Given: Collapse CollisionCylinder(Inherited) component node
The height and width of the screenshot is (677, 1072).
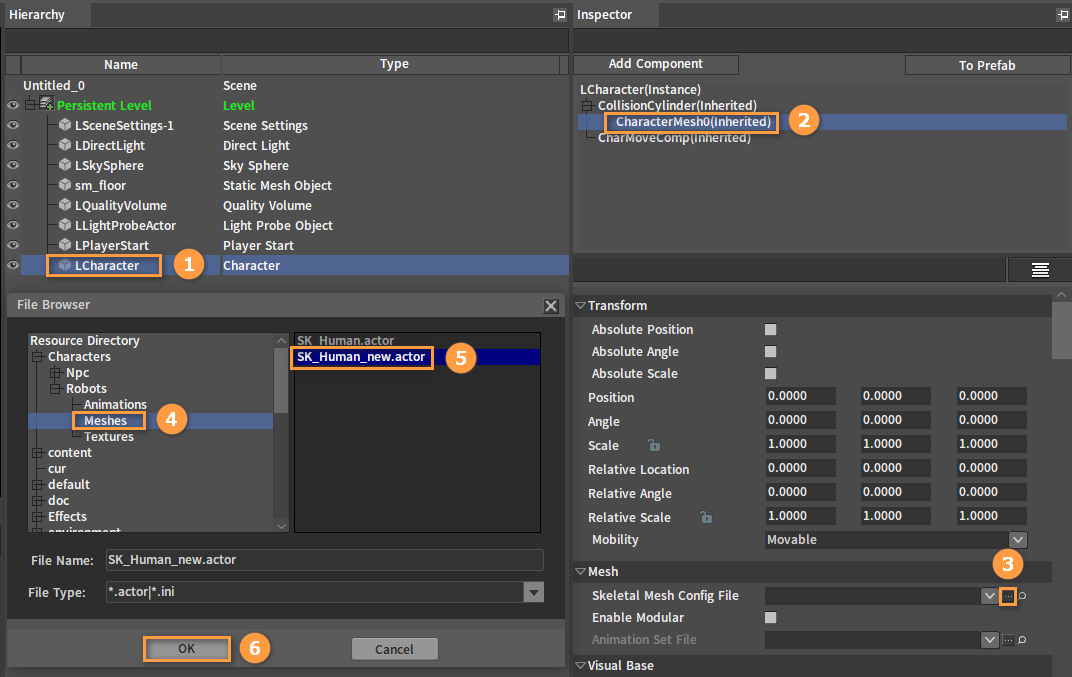Looking at the screenshot, I should pos(587,105).
